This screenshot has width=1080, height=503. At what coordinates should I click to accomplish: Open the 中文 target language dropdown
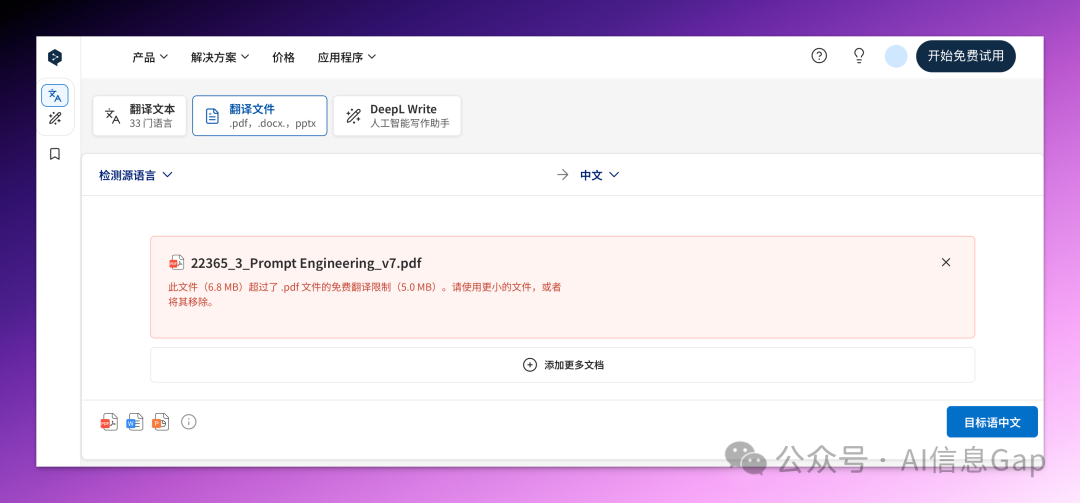pos(600,175)
